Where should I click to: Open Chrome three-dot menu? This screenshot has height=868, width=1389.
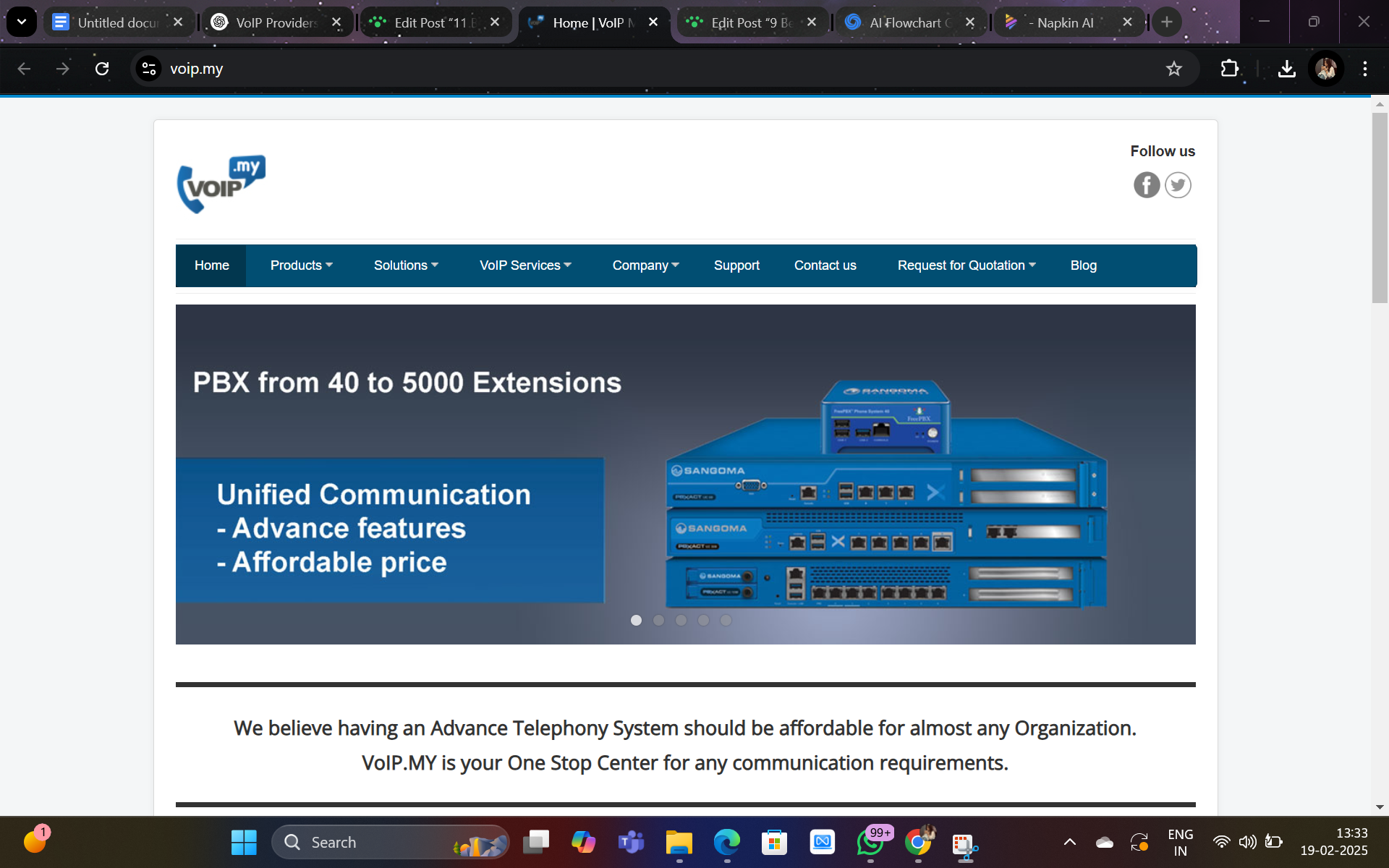click(x=1365, y=69)
